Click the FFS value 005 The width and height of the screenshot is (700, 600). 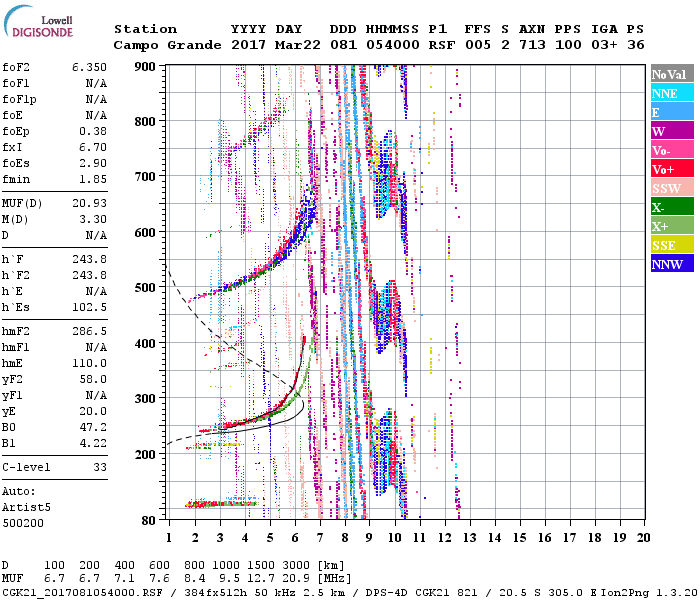point(478,45)
